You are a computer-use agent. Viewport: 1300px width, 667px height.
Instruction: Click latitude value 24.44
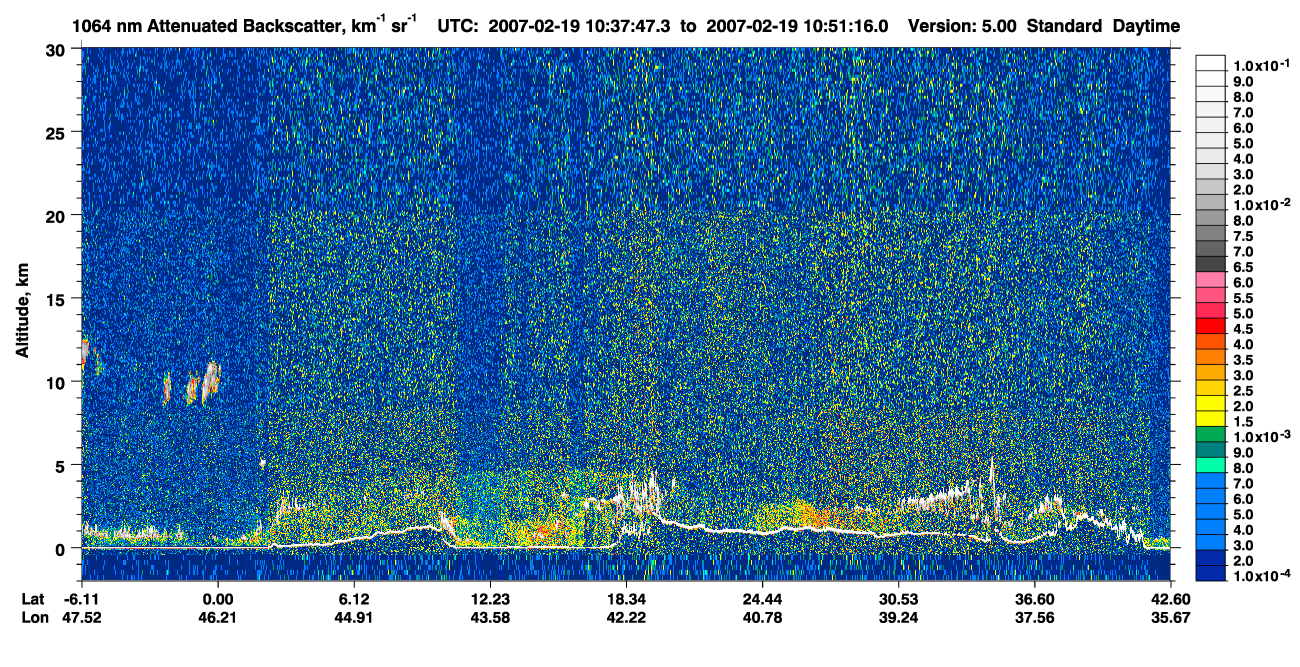[x=762, y=598]
